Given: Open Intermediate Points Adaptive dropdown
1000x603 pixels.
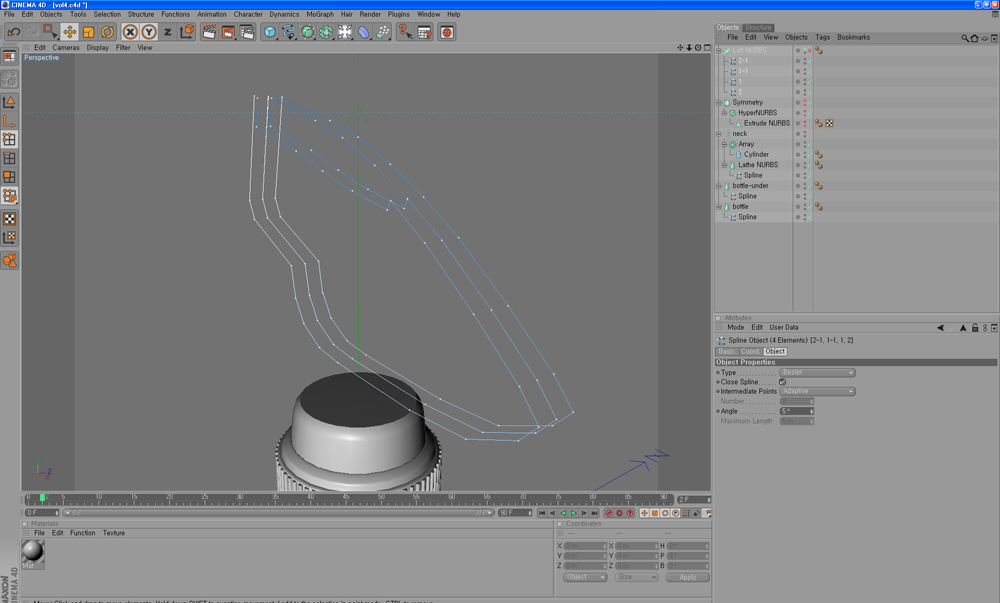Looking at the screenshot, I should click(x=818, y=391).
